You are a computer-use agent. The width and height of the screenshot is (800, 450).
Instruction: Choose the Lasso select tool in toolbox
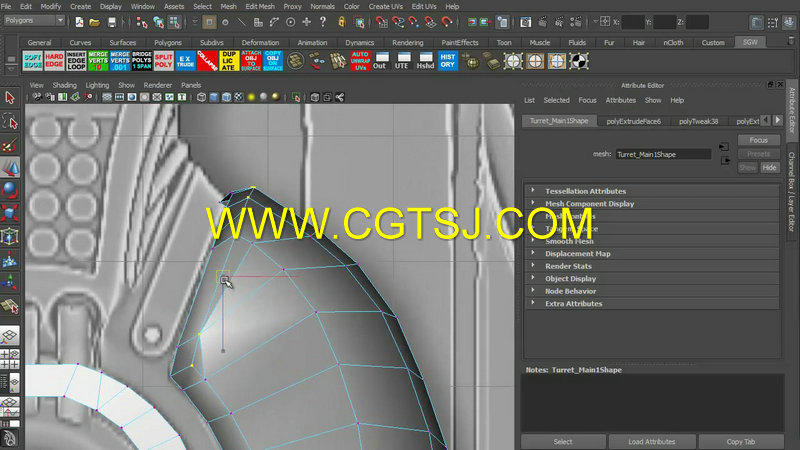click(x=10, y=121)
